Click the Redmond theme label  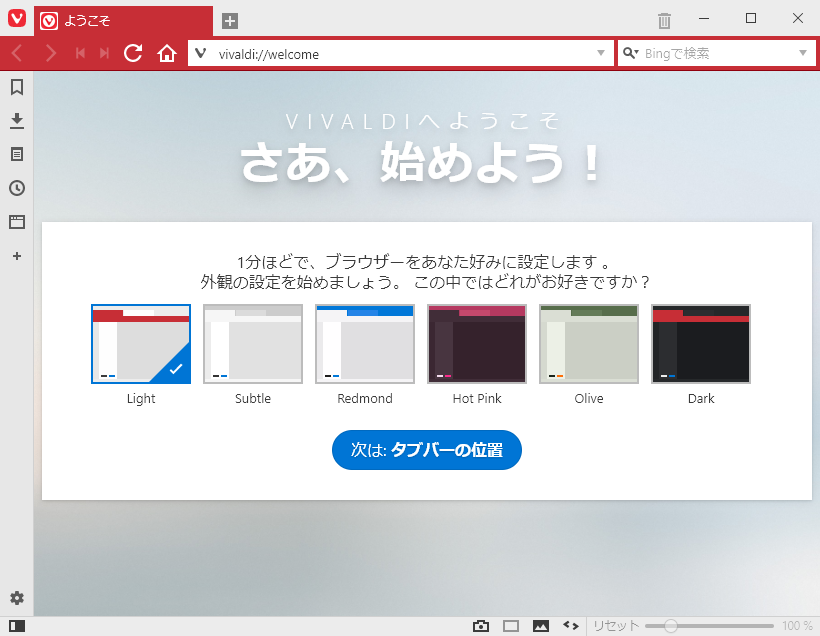coord(365,399)
